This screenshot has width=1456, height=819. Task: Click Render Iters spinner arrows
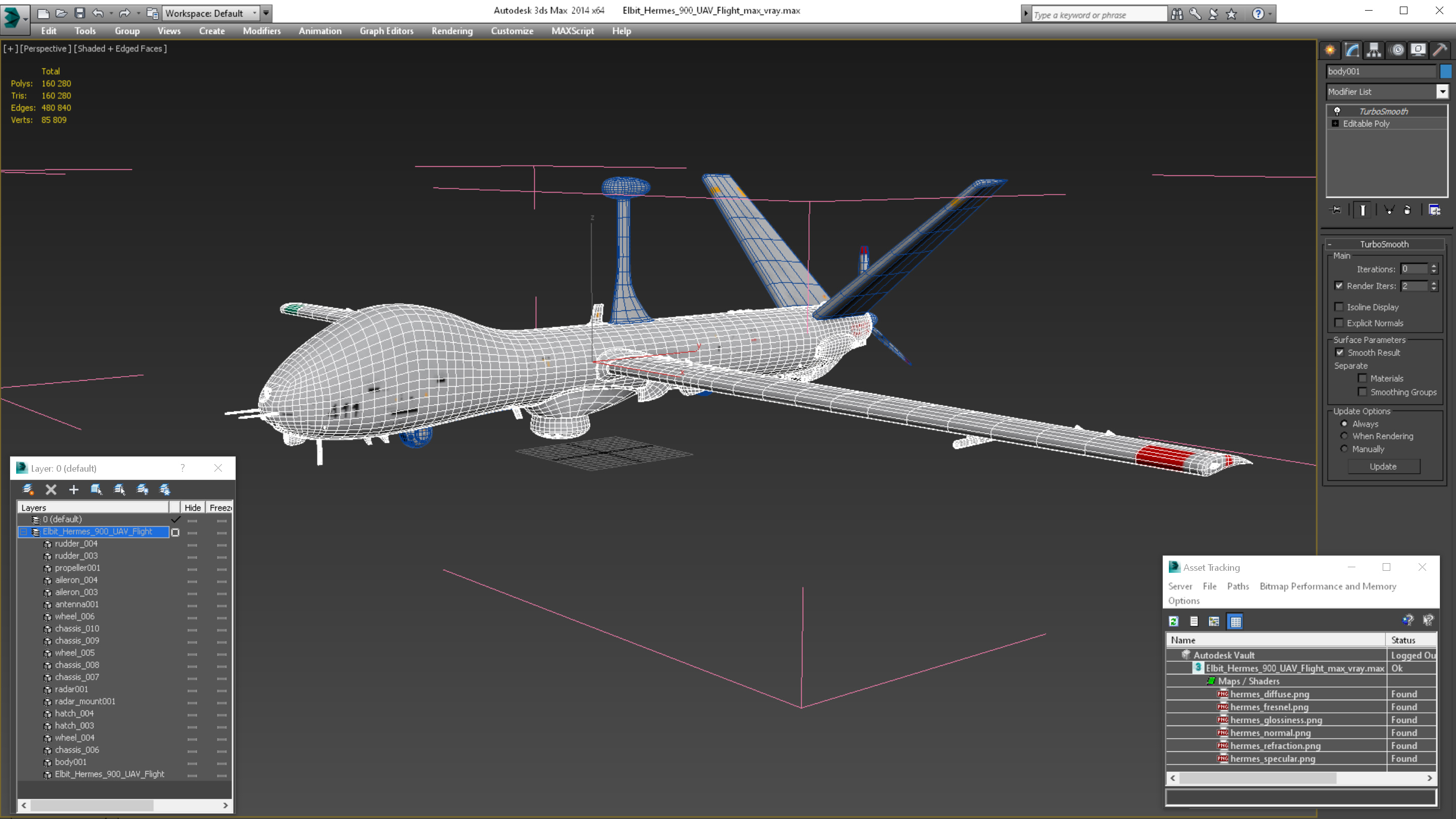pyautogui.click(x=1434, y=286)
